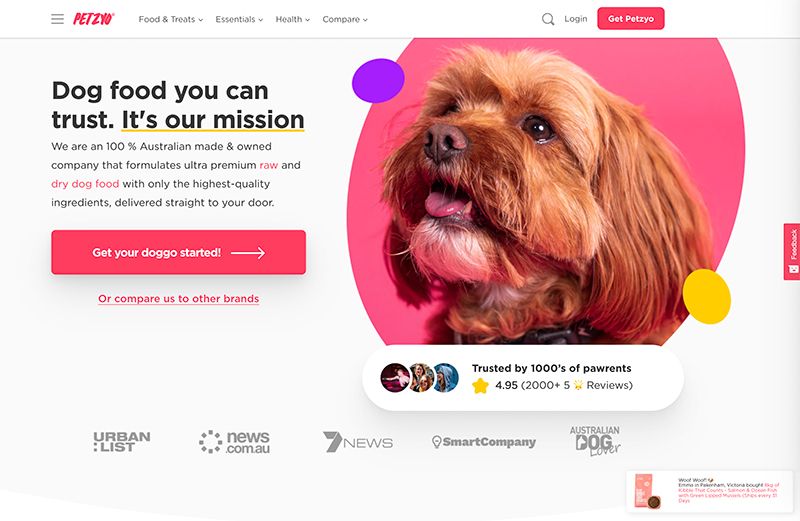Click the 7News logo
Viewport: 800px width, 521px height.
coord(358,442)
